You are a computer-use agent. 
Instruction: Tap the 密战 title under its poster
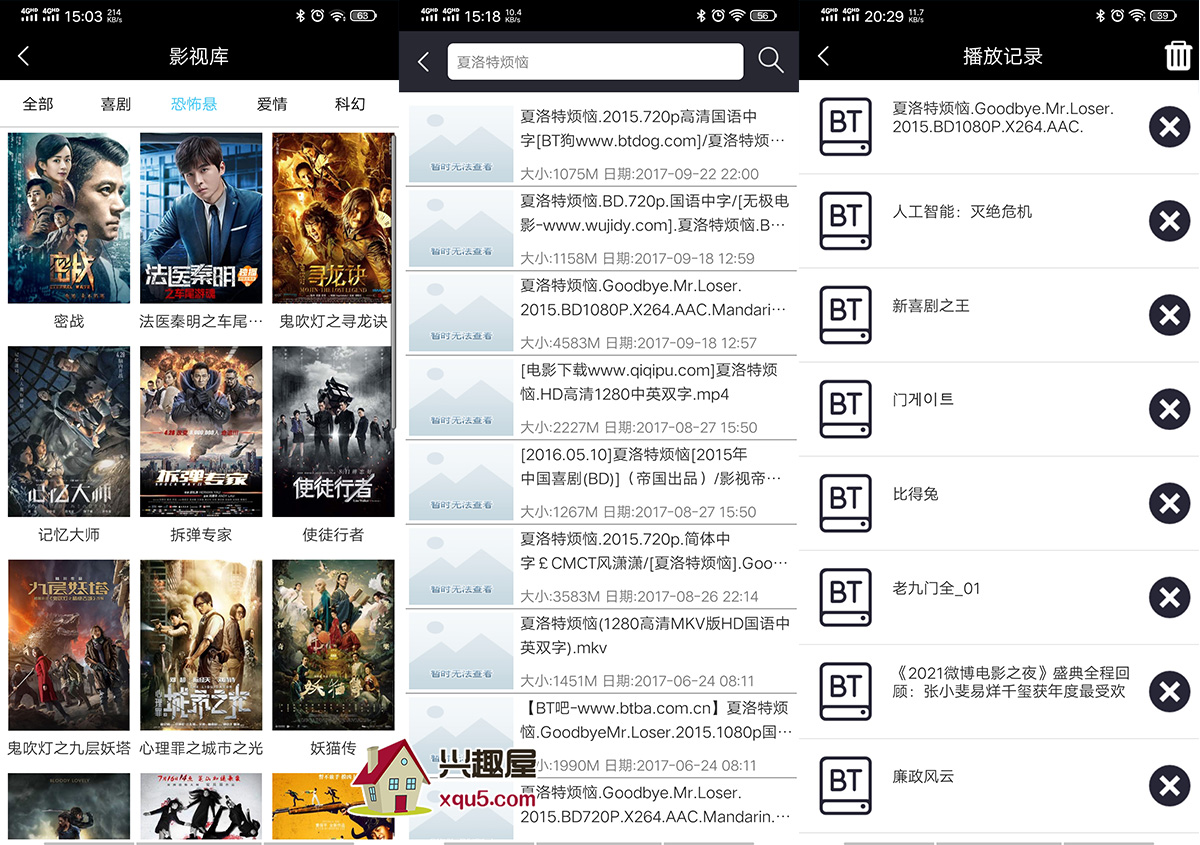click(x=69, y=322)
